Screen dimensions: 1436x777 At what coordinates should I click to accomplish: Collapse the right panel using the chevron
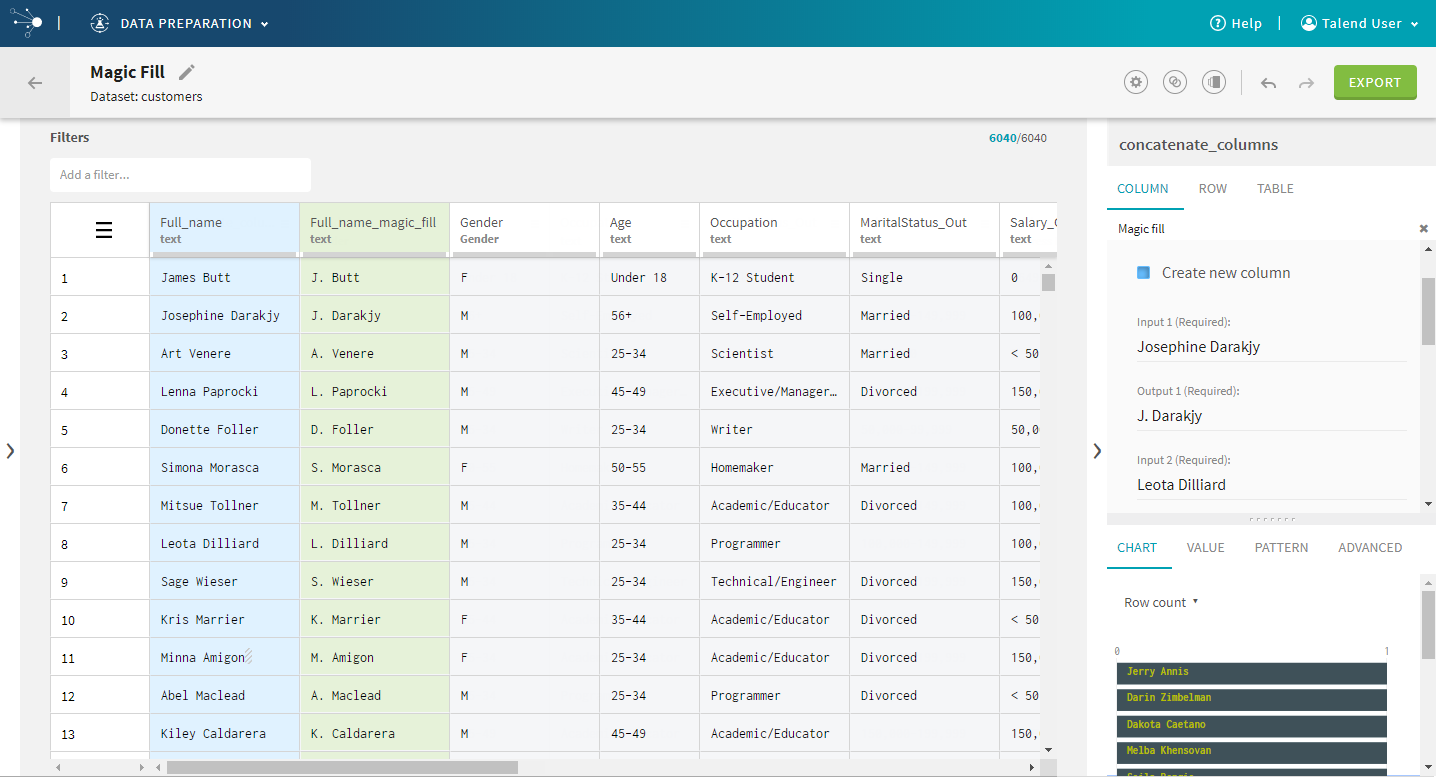pos(1097,450)
